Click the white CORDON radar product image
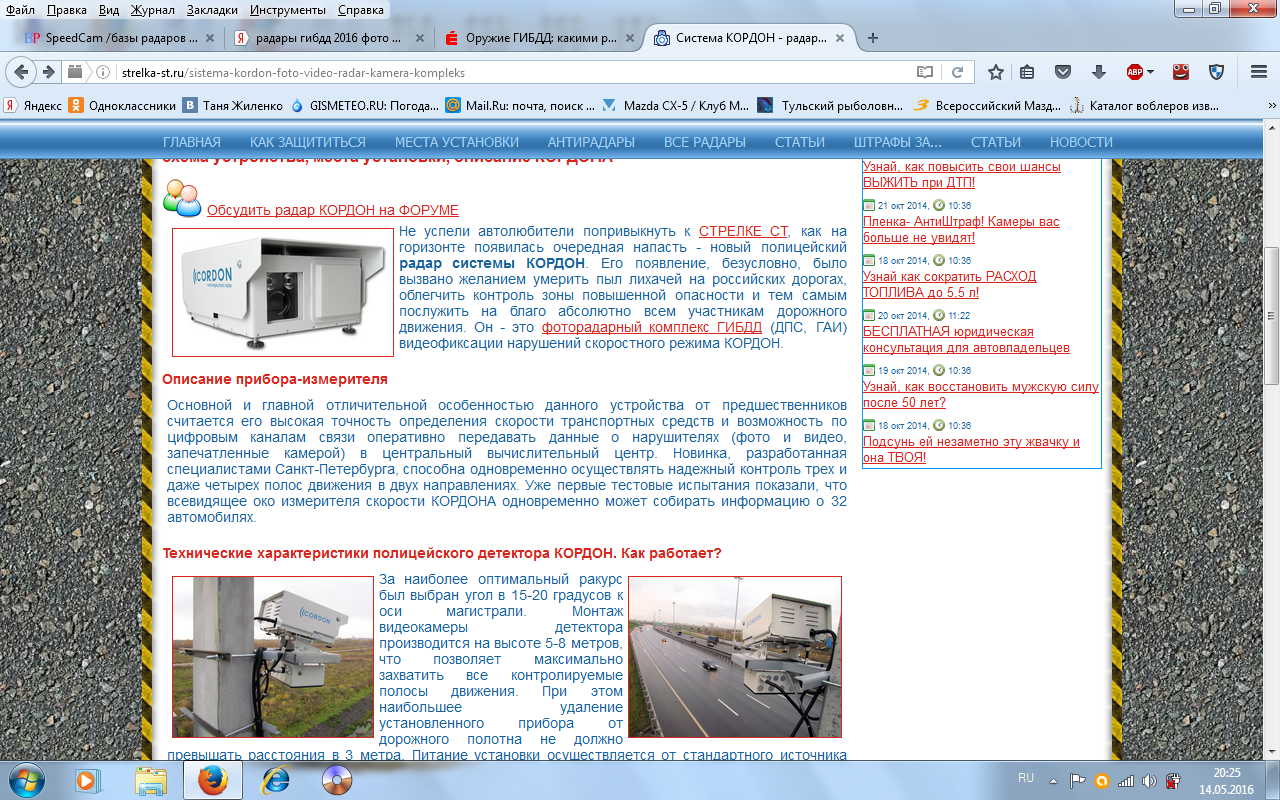Image resolution: width=1280 pixels, height=800 pixels. pyautogui.click(x=283, y=292)
